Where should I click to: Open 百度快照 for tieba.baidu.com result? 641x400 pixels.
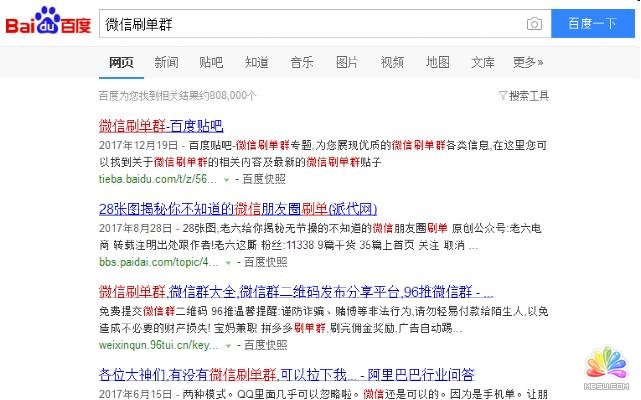pyautogui.click(x=264, y=179)
